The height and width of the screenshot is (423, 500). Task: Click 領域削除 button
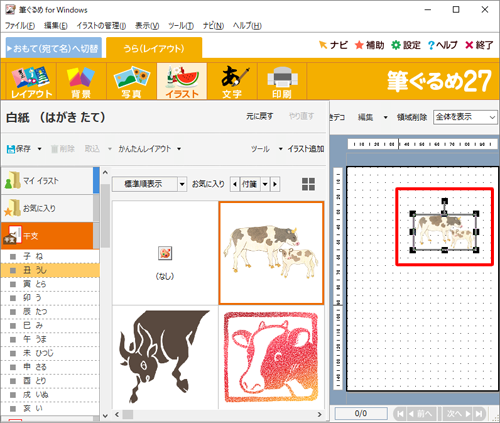click(412, 117)
